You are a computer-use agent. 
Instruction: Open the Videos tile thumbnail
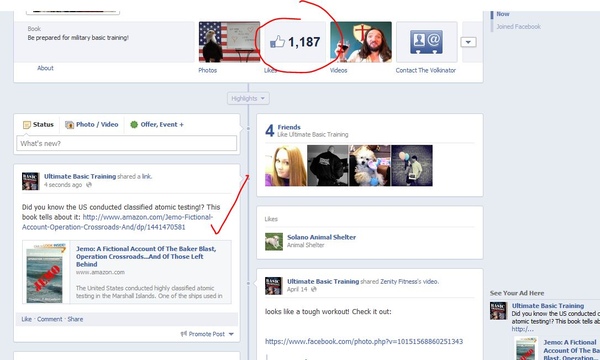click(x=361, y=42)
